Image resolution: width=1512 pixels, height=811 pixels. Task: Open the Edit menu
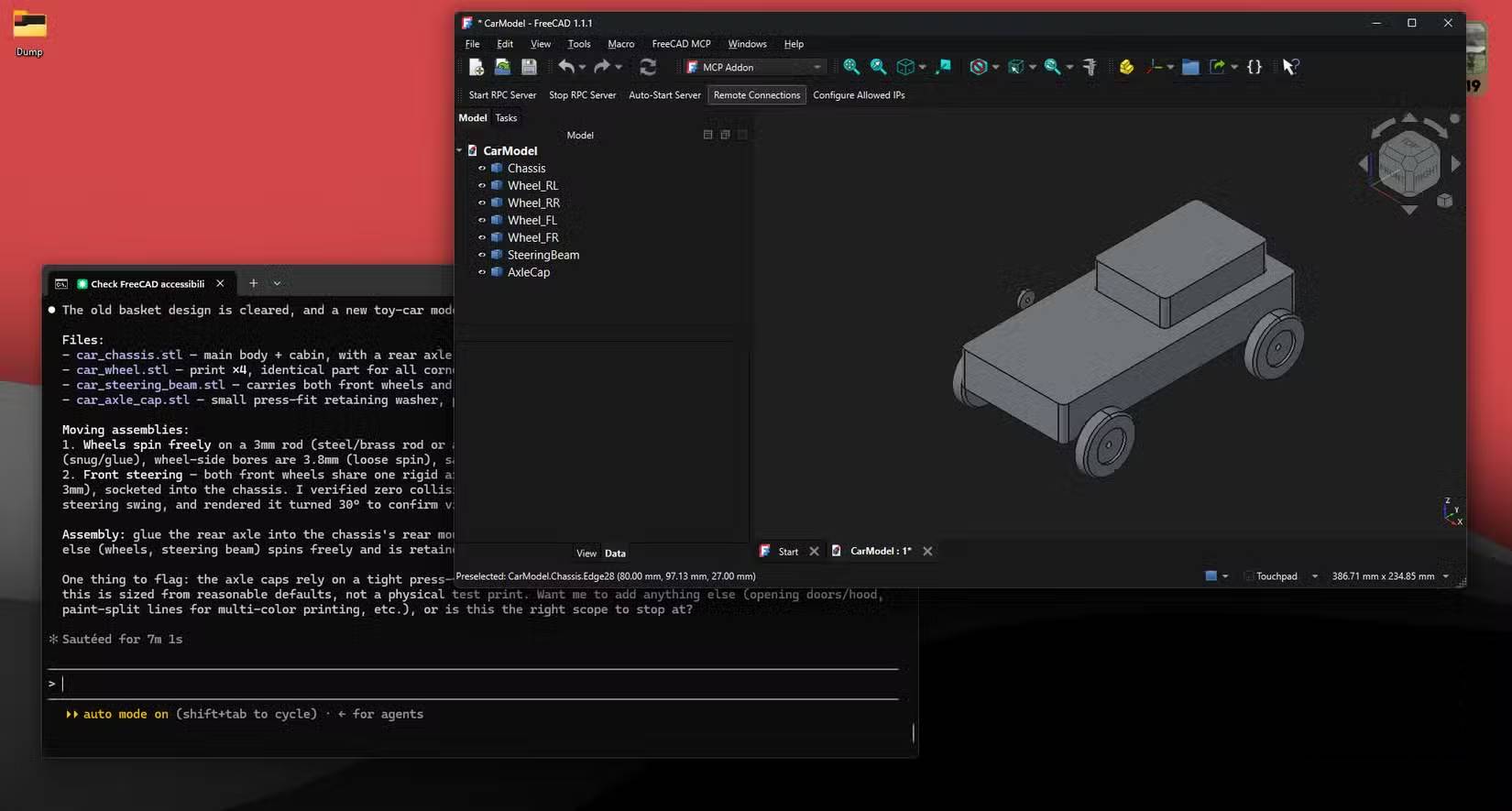click(505, 44)
